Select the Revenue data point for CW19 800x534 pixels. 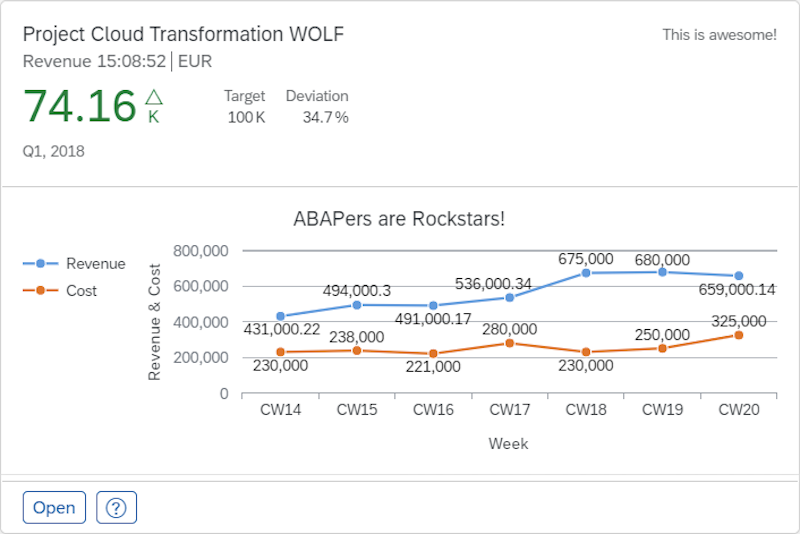[662, 272]
